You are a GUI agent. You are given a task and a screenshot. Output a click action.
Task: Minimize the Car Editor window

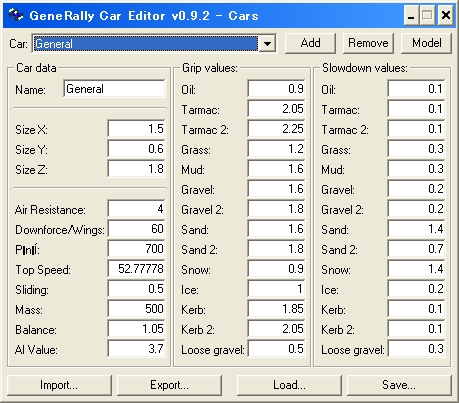411,16
